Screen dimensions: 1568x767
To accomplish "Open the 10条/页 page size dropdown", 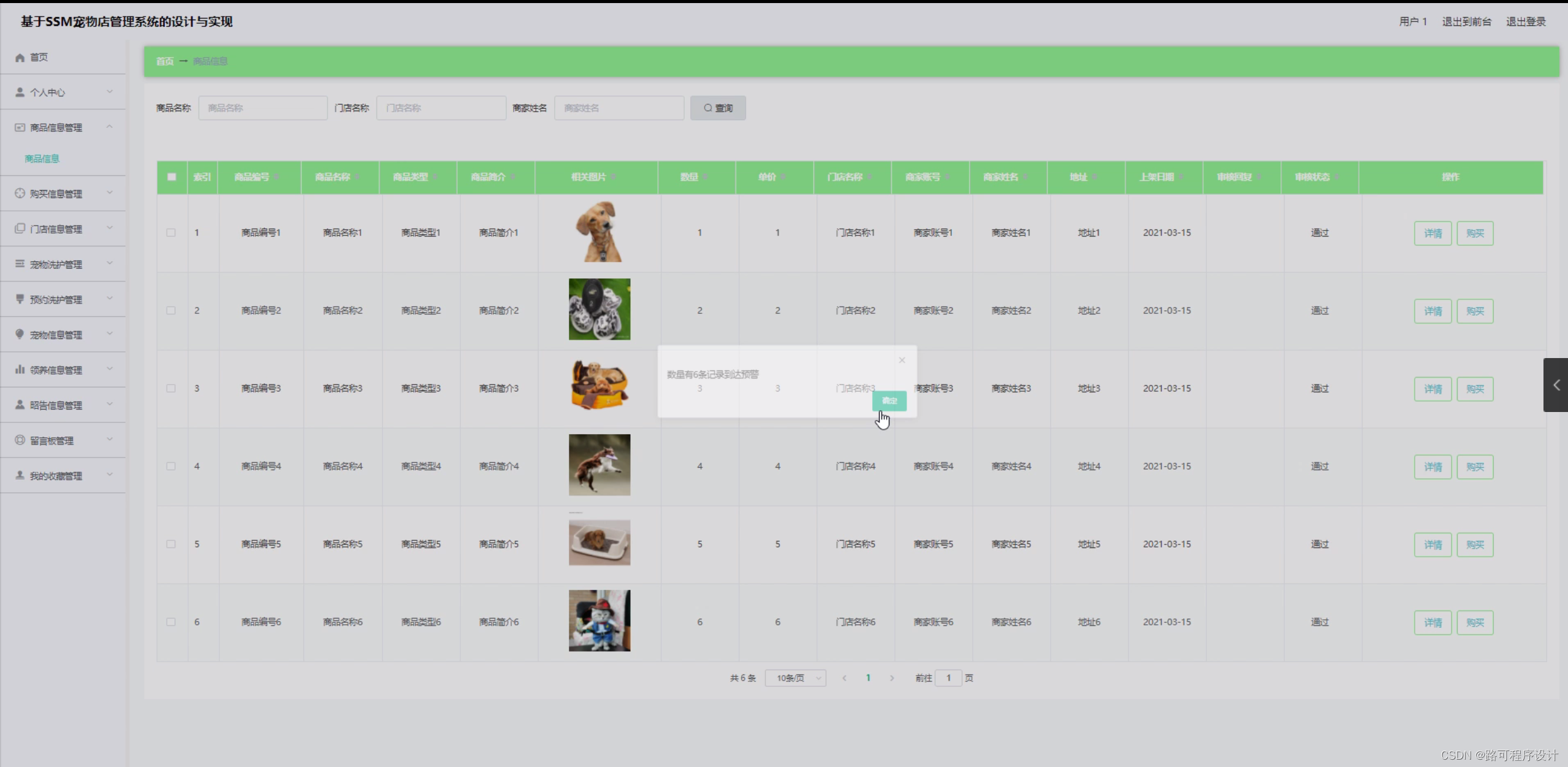I will coord(795,678).
